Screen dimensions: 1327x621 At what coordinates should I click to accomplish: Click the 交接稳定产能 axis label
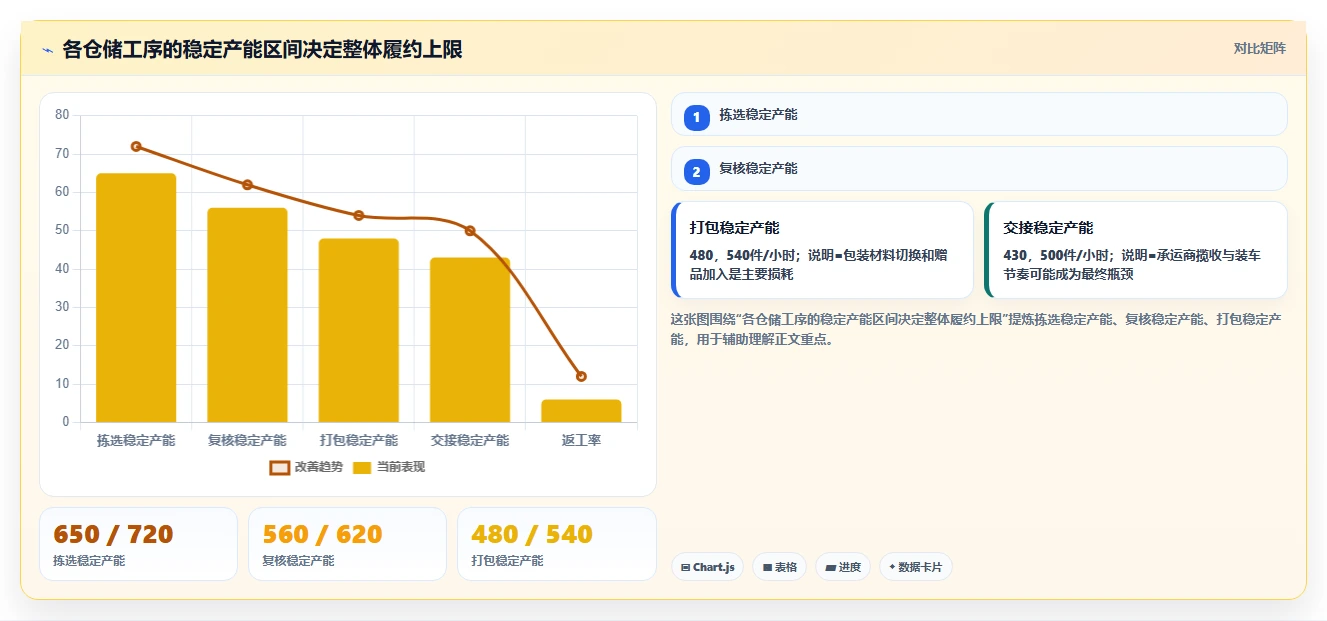[x=470, y=440]
